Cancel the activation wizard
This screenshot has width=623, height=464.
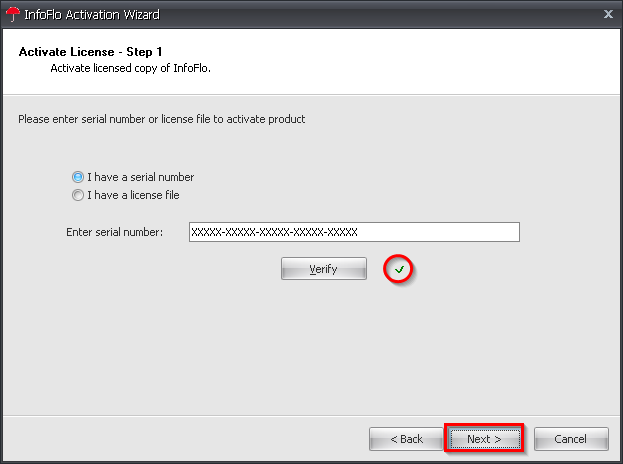point(571,439)
